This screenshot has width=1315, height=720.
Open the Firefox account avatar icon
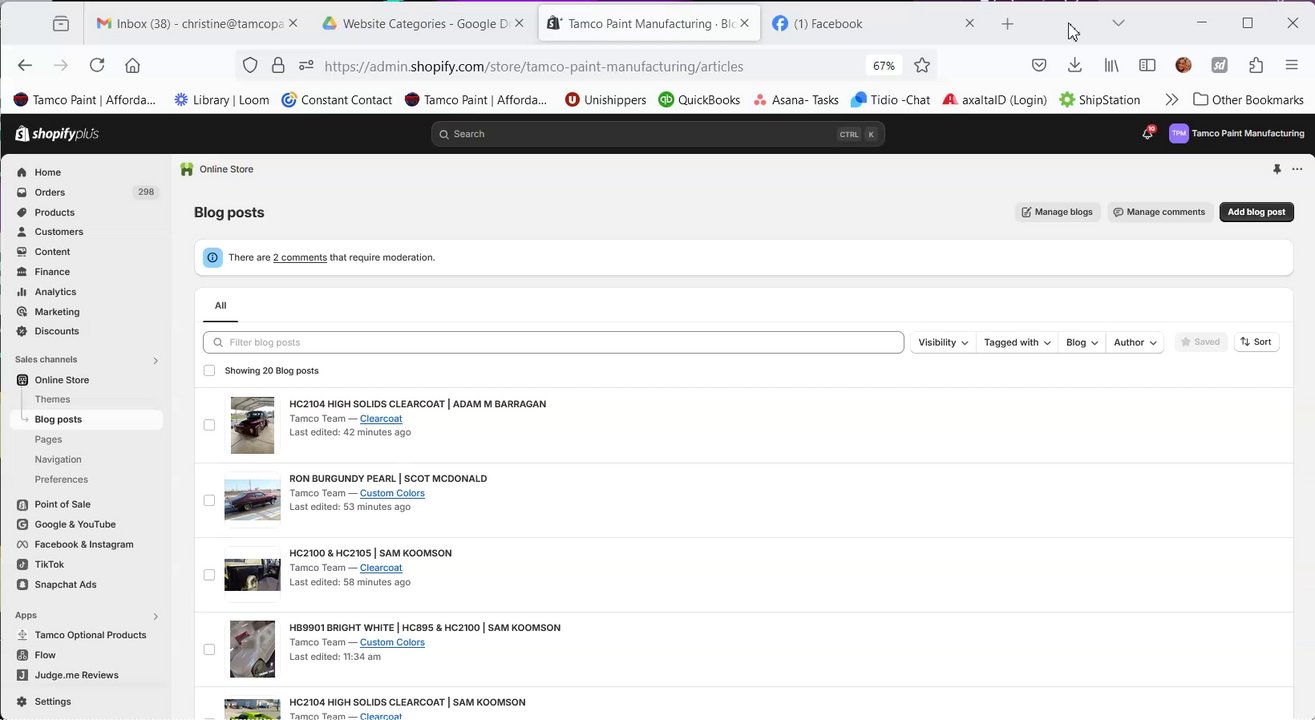pos(1183,65)
